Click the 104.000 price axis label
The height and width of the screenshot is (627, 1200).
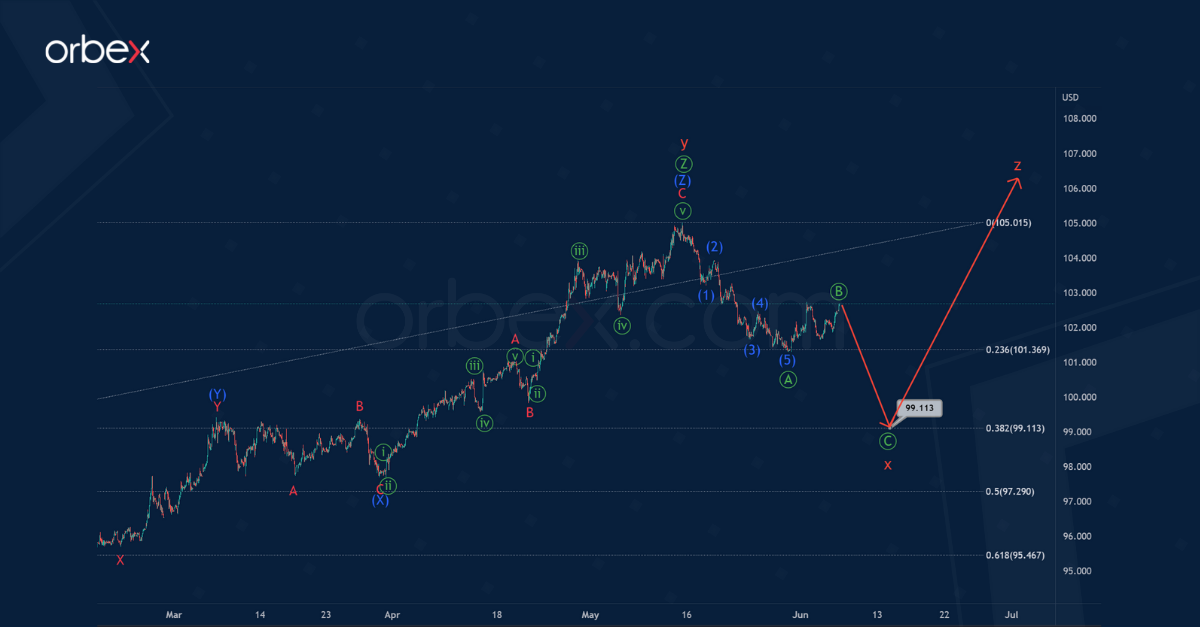pos(1080,258)
